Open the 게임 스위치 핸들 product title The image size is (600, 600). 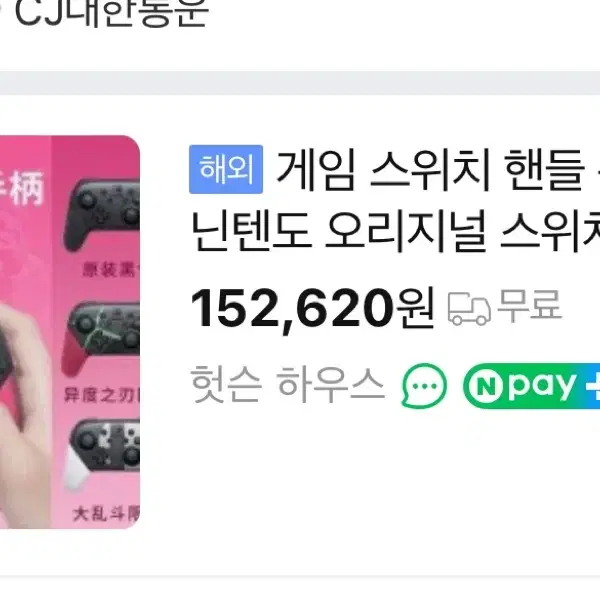click(438, 170)
